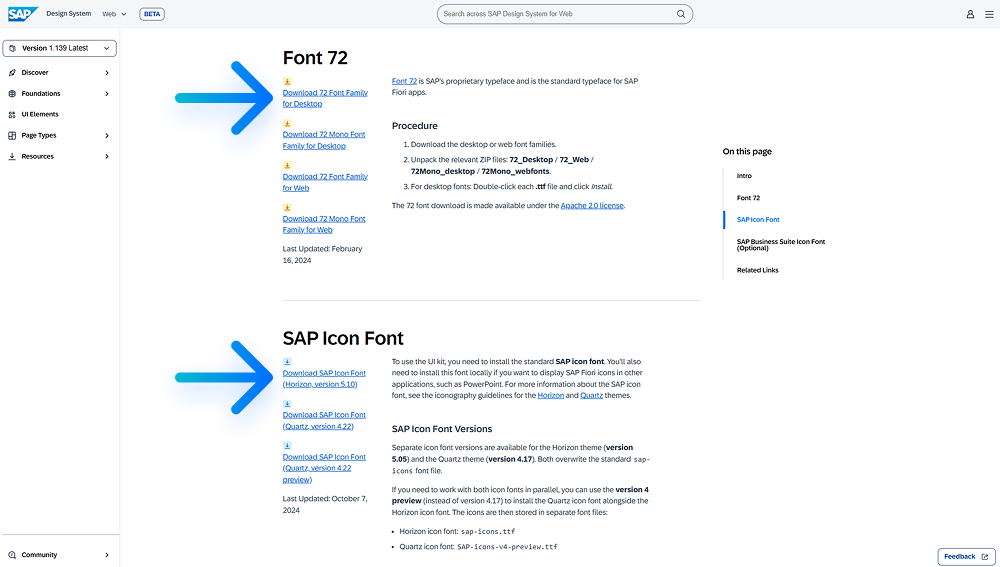Open the Font 72 link in description
The width and height of the screenshot is (1000, 567).
tap(404, 81)
